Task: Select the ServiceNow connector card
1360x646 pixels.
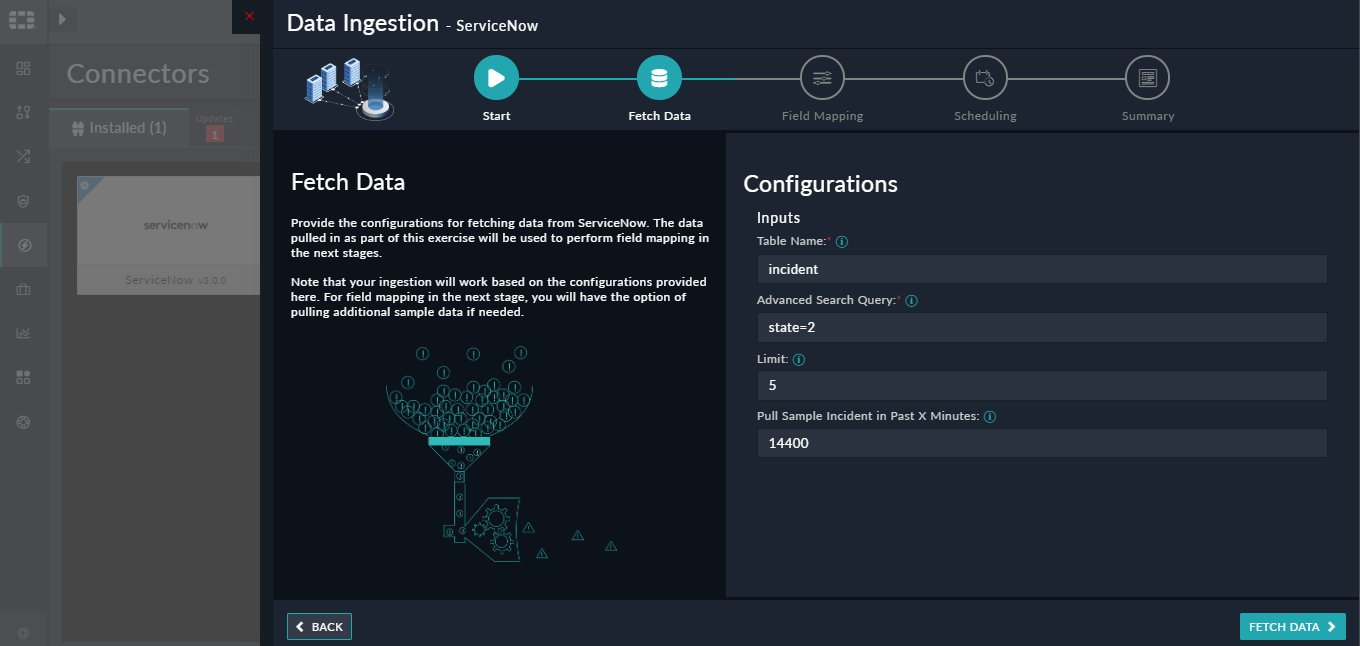Action: (x=168, y=236)
